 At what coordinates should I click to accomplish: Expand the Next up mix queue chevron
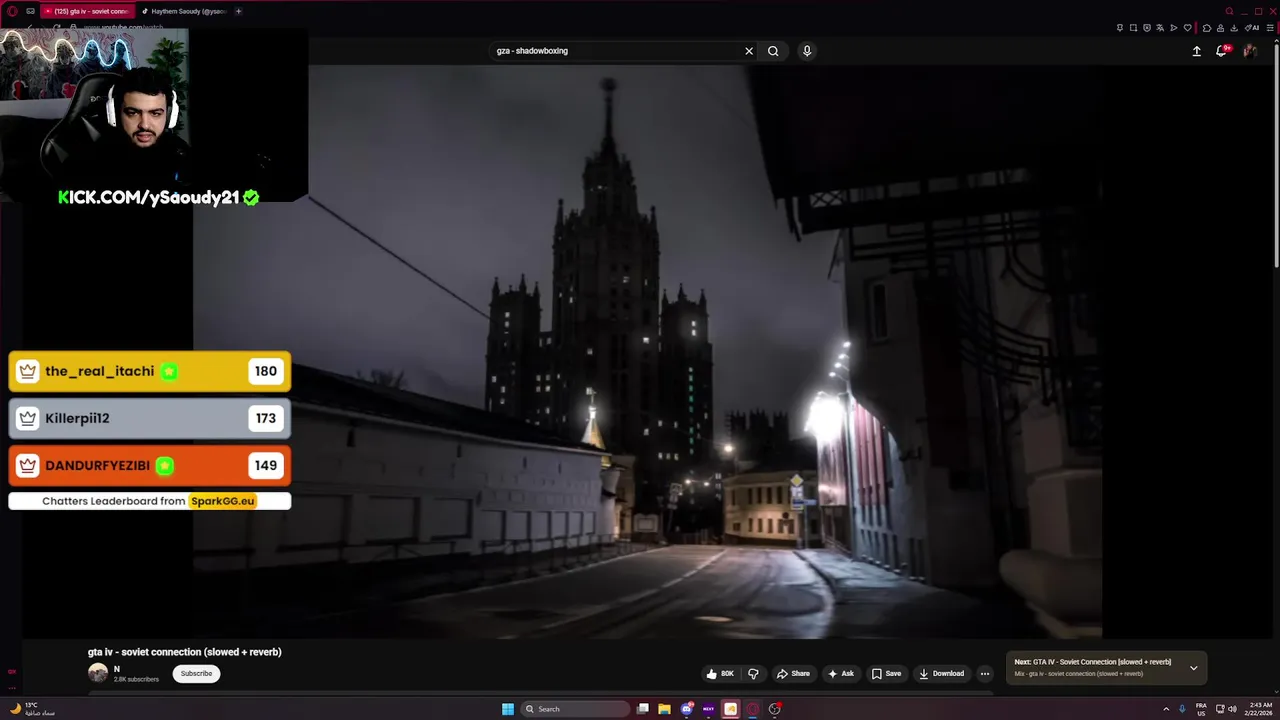[x=1193, y=668]
